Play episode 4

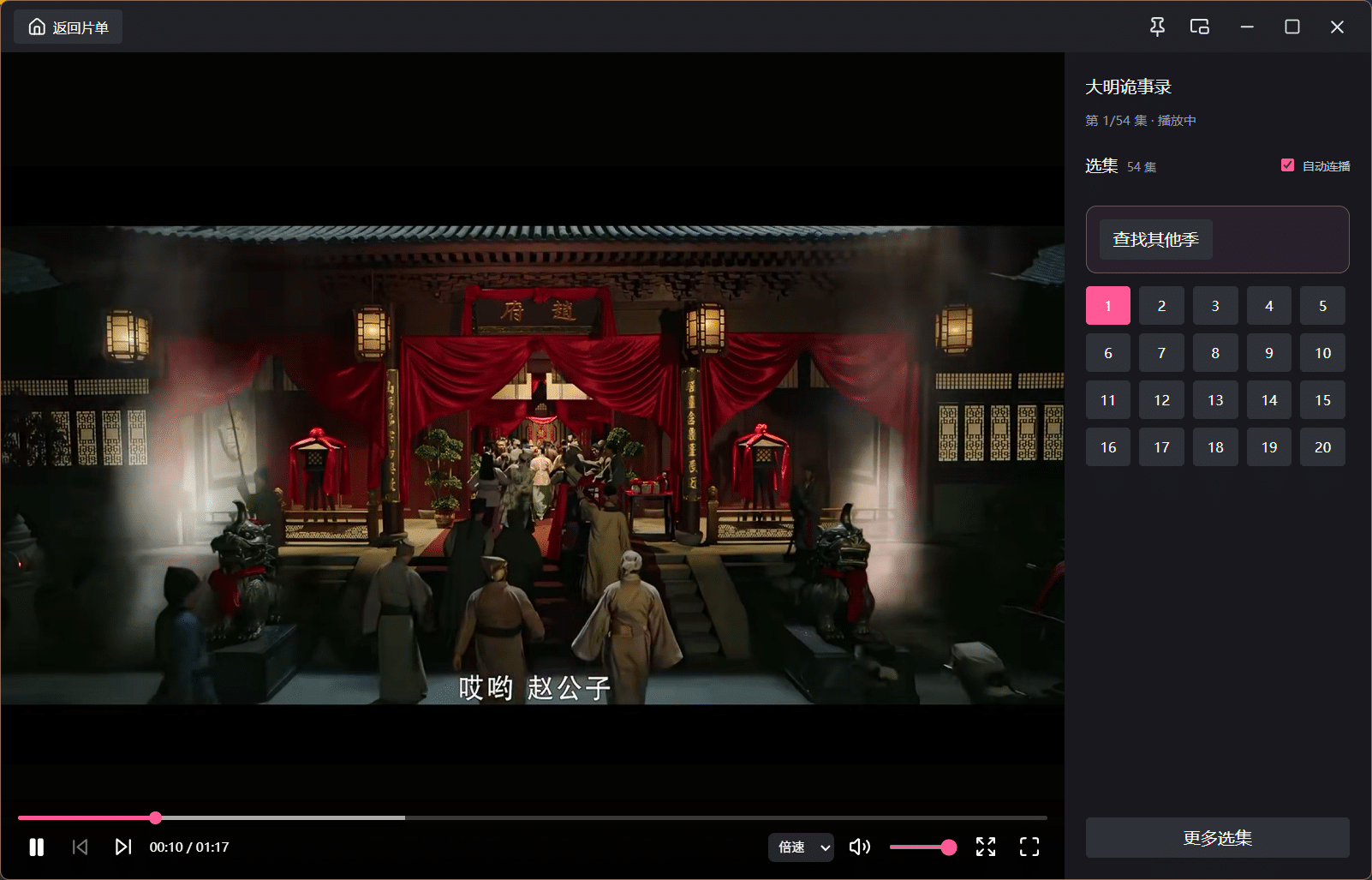[1269, 306]
